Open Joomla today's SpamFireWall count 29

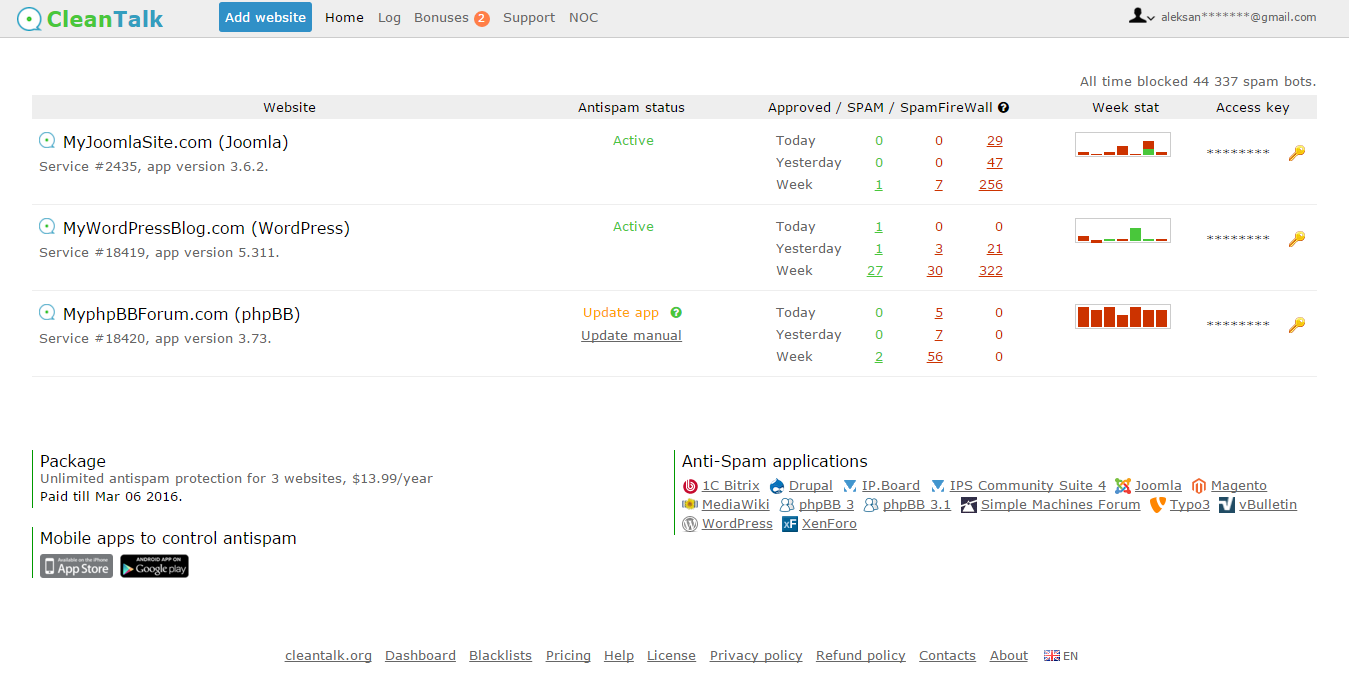994,141
